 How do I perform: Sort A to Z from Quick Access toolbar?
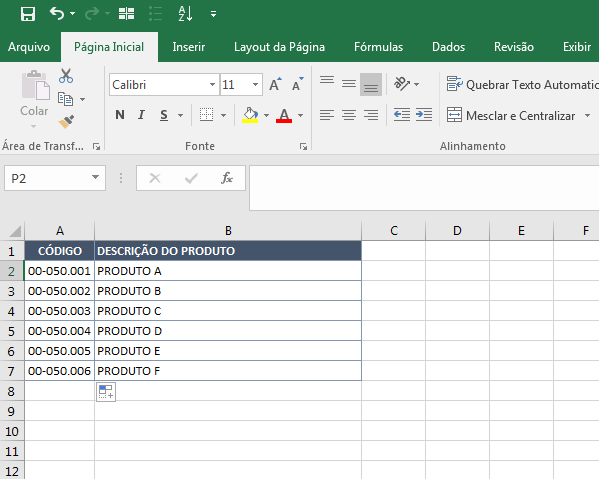[x=186, y=14]
